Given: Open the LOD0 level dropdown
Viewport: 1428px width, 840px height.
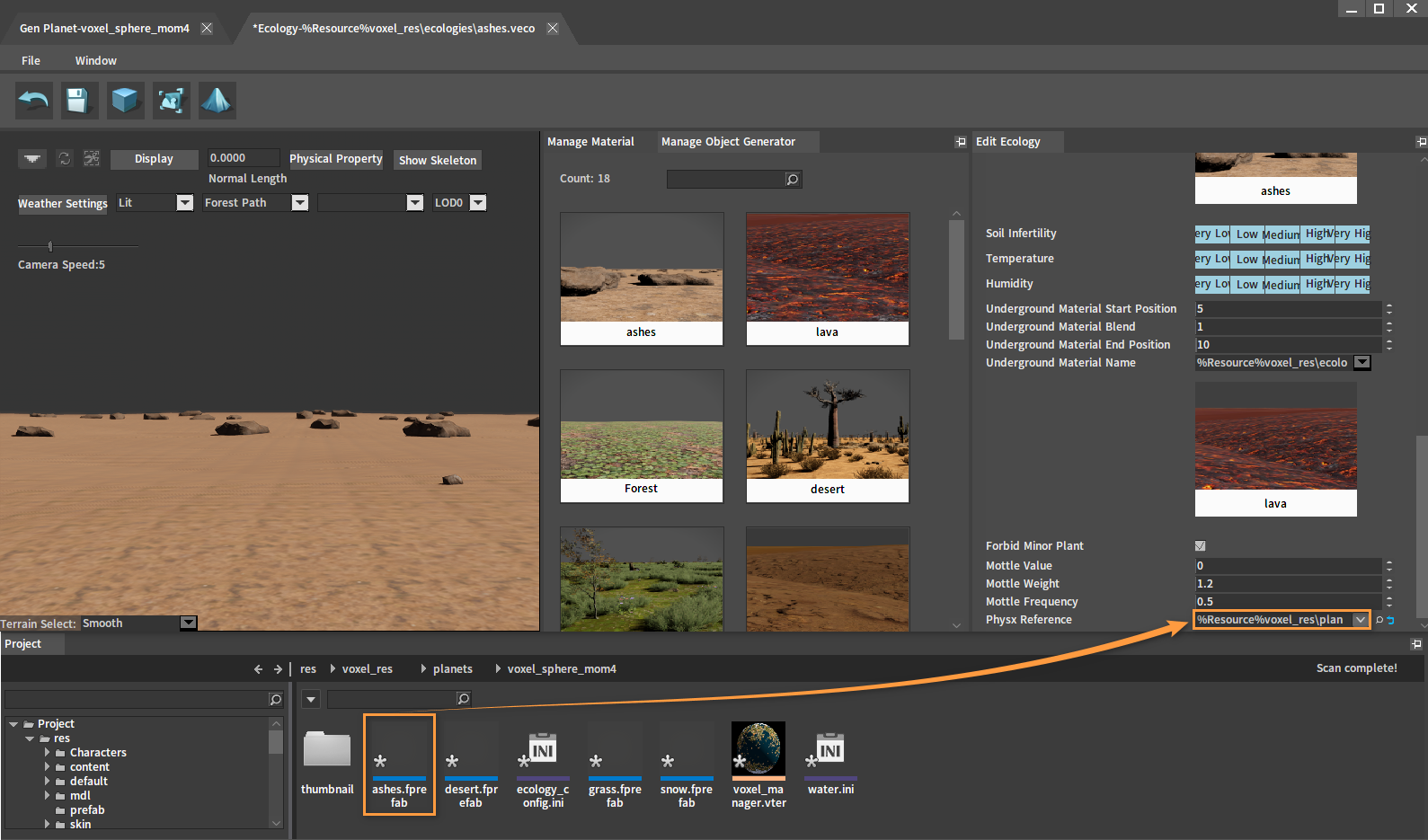Looking at the screenshot, I should point(478,203).
